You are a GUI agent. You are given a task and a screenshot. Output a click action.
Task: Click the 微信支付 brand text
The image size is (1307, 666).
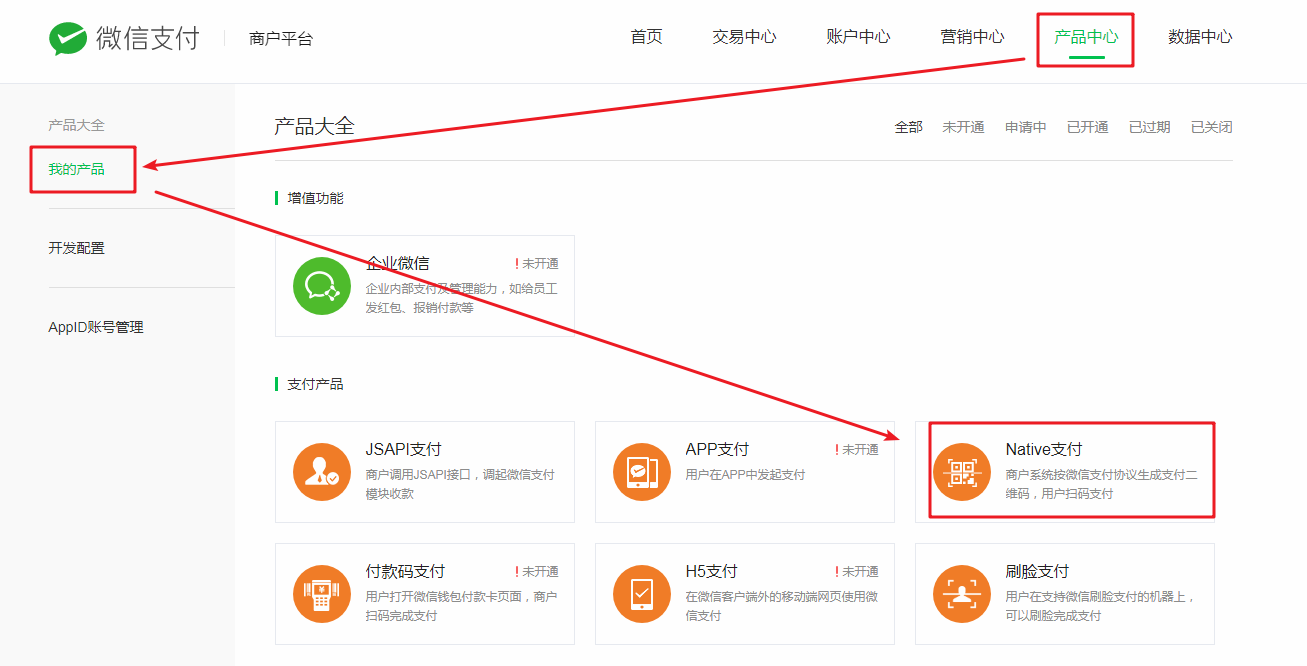point(148,38)
